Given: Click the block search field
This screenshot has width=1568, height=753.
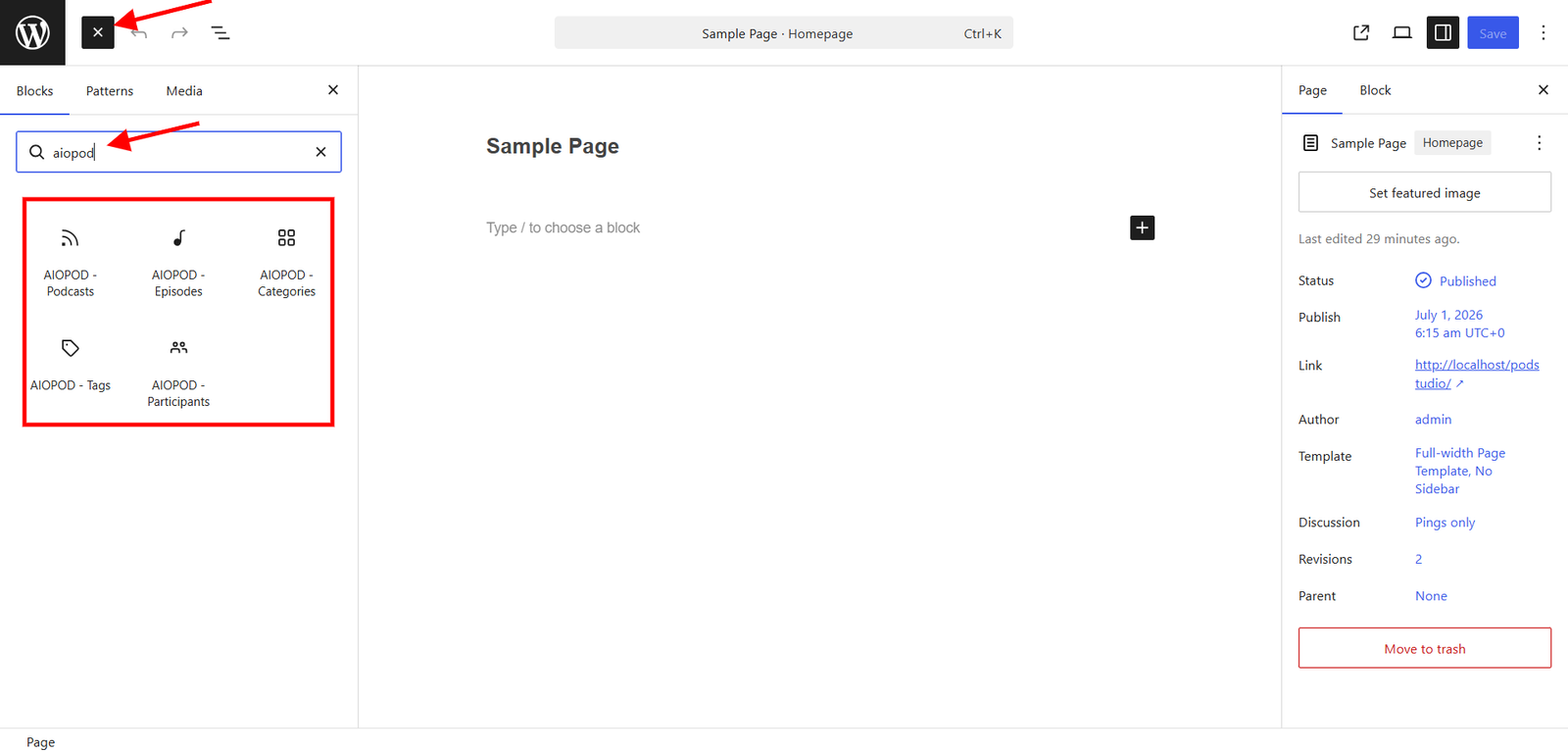Looking at the screenshot, I should (178, 152).
